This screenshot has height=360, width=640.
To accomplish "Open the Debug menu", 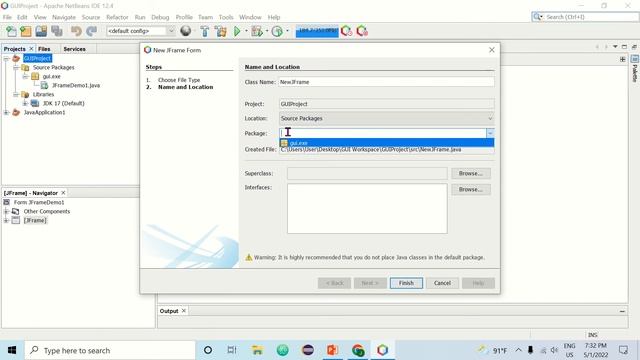I will point(160,17).
